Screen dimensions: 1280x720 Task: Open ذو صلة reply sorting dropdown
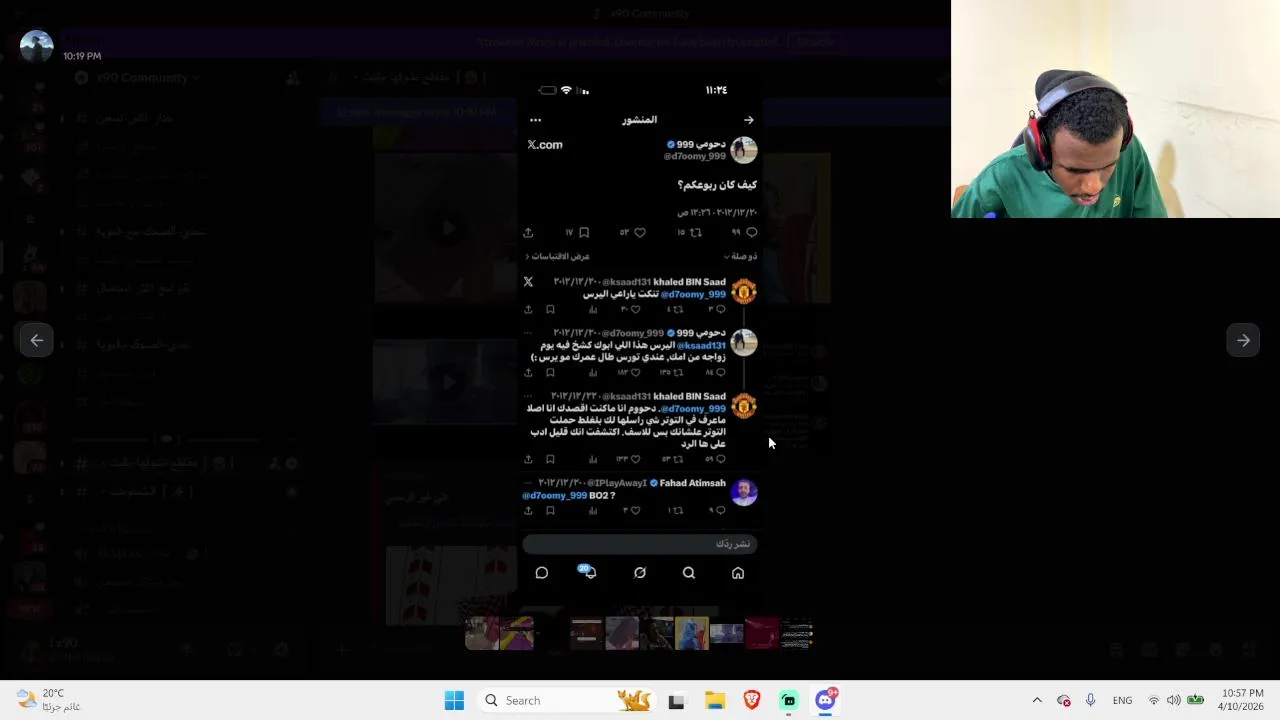click(x=741, y=256)
